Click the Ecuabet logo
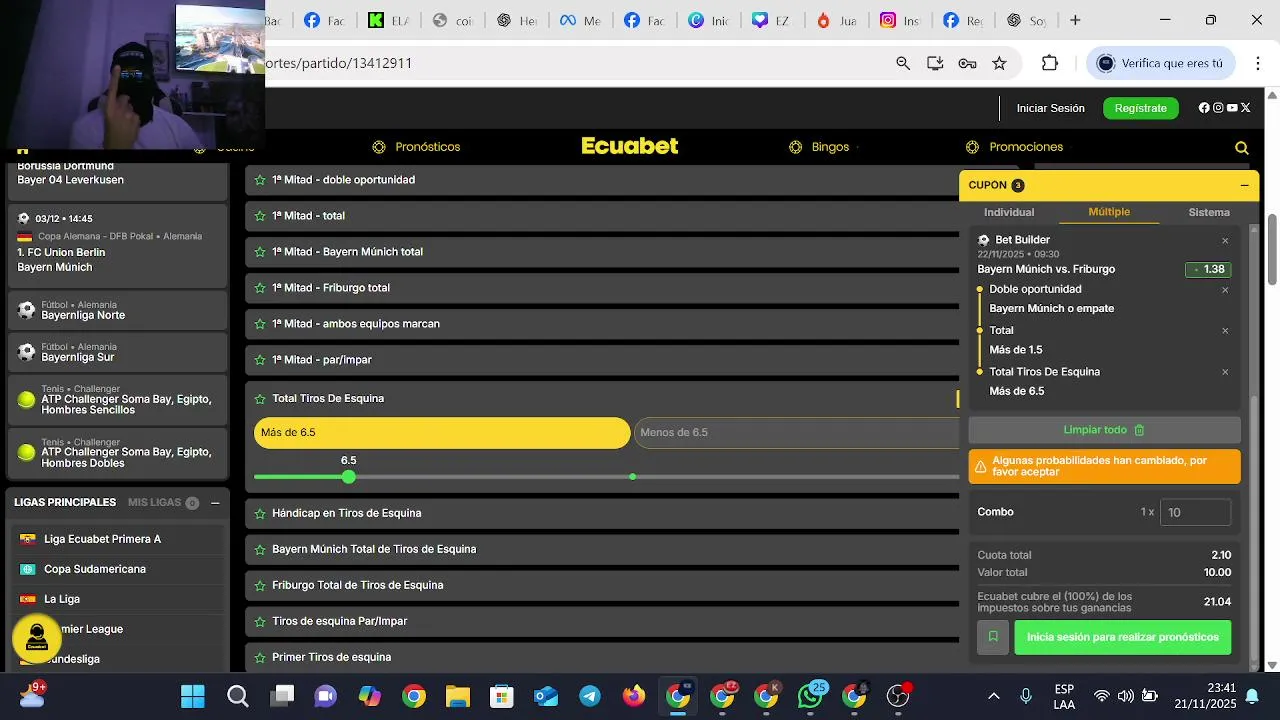 click(x=630, y=146)
